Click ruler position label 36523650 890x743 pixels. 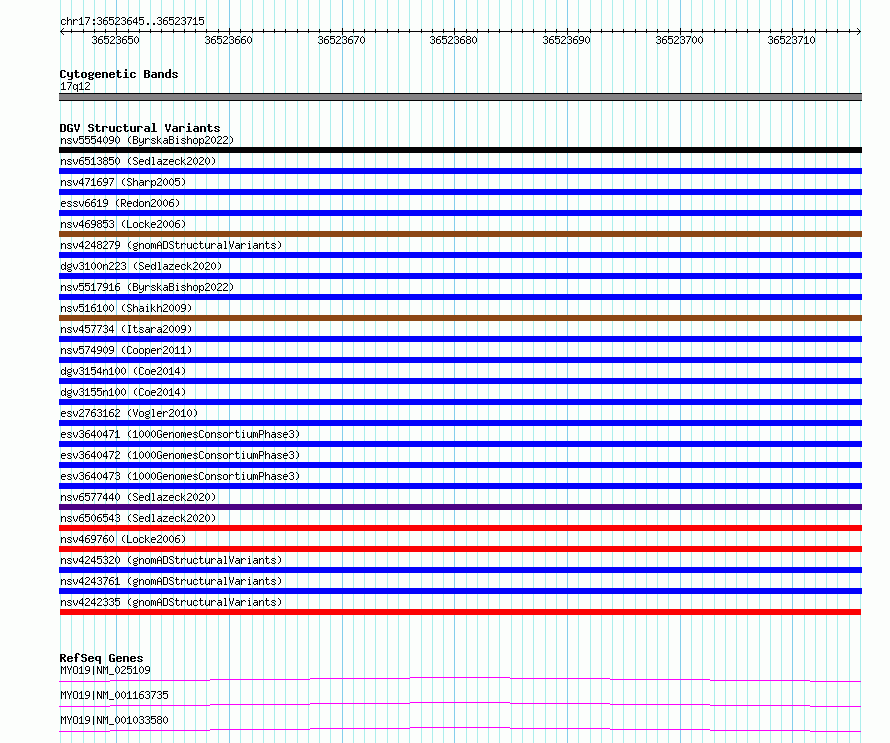[x=115, y=40]
